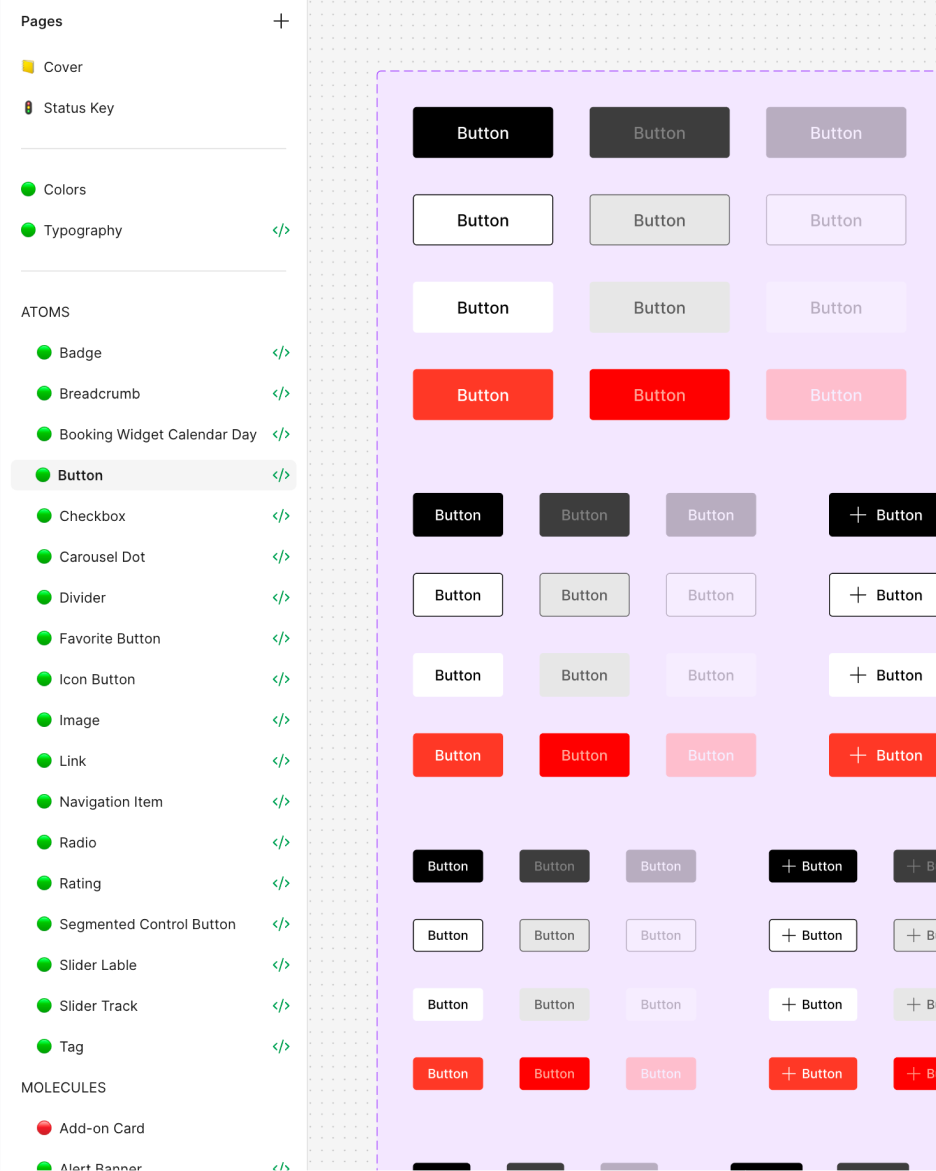Select the large dark gray Button variant

coord(659,132)
